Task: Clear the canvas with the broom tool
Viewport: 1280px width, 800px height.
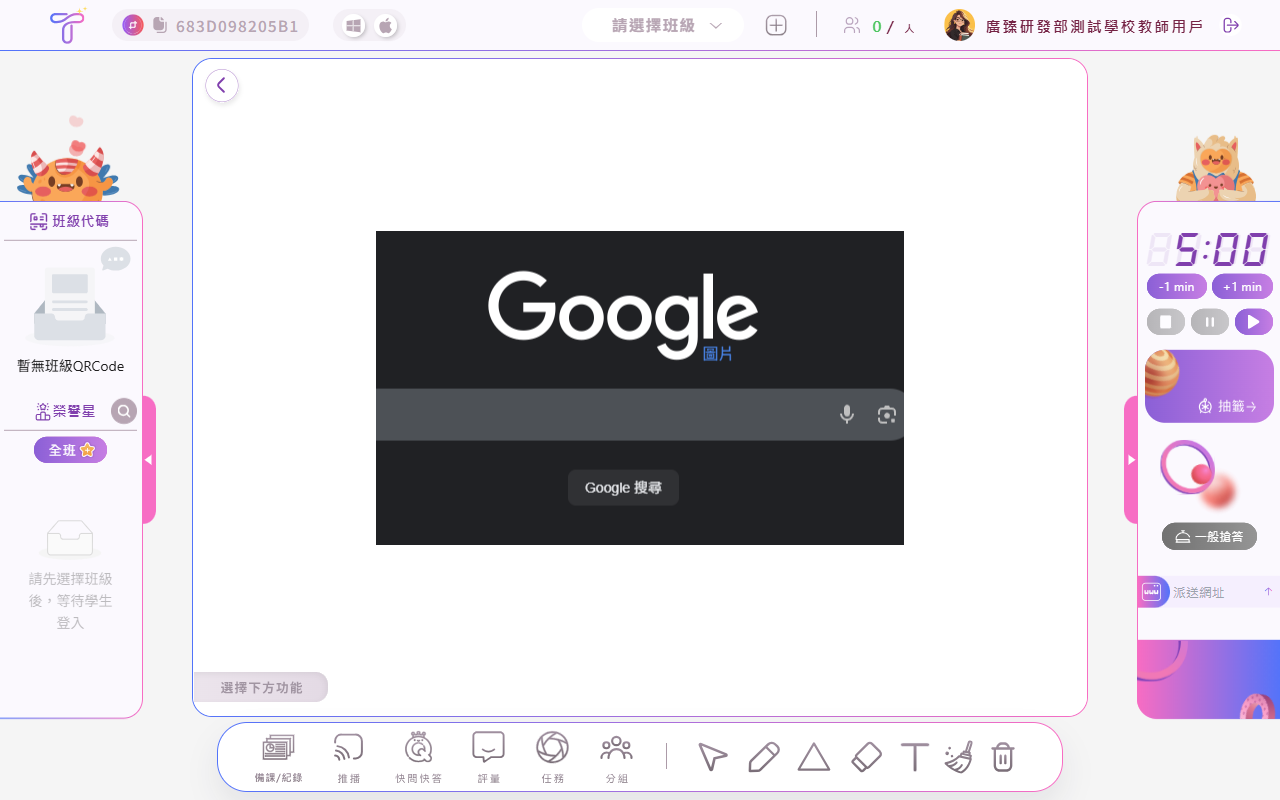Action: (x=958, y=757)
